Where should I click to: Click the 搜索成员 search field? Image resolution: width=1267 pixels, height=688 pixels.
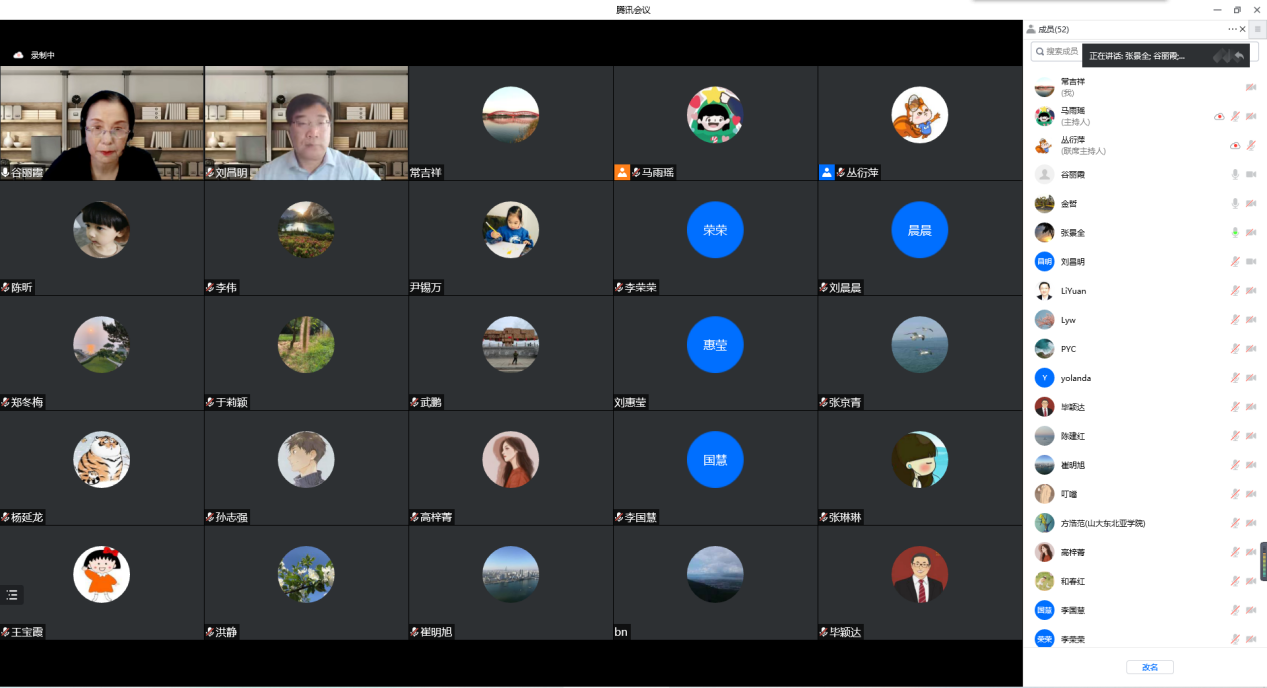1058,51
